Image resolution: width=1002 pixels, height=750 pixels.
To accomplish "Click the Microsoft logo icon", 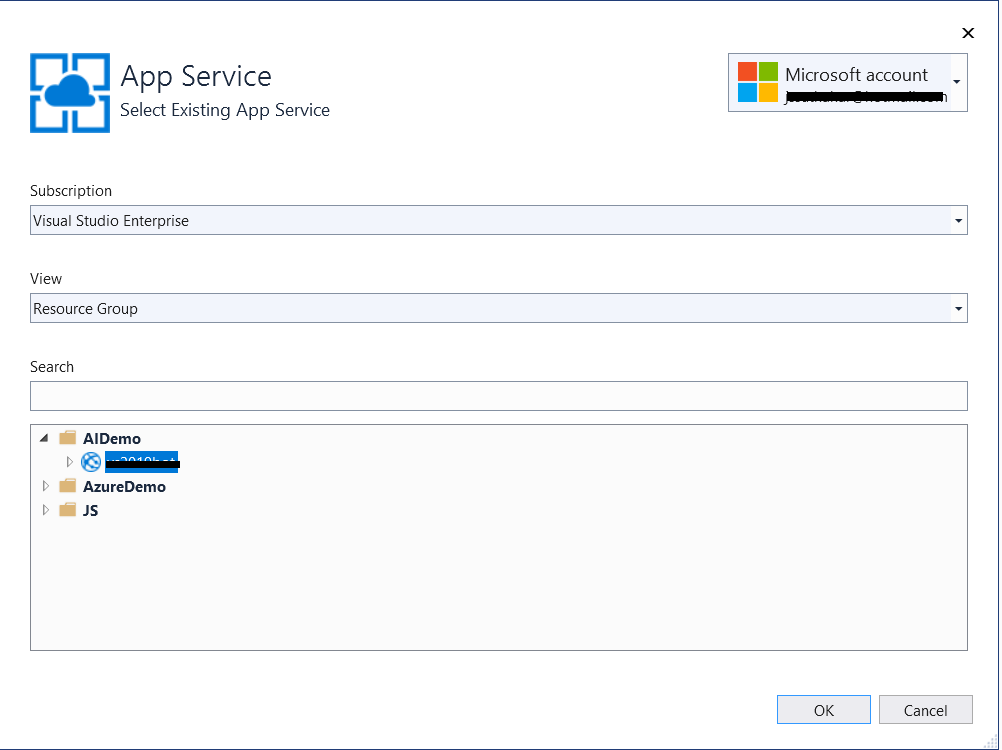I will [757, 82].
